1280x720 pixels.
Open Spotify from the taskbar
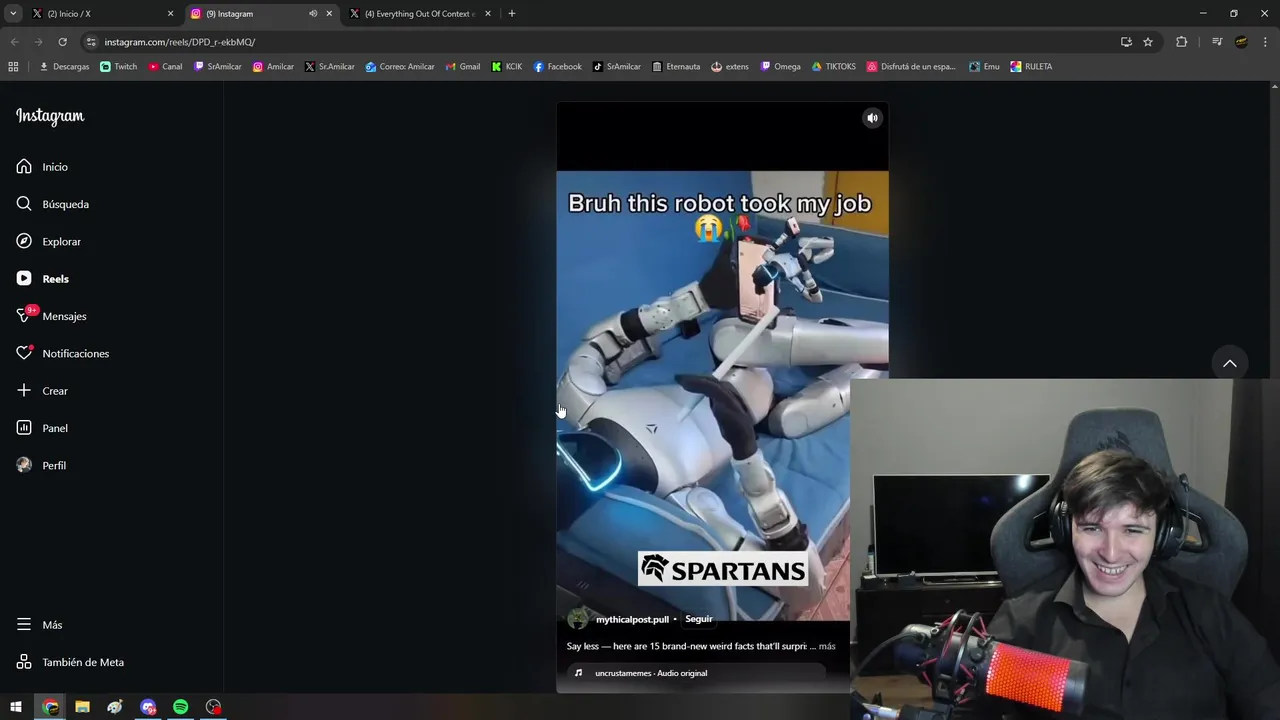[x=181, y=707]
